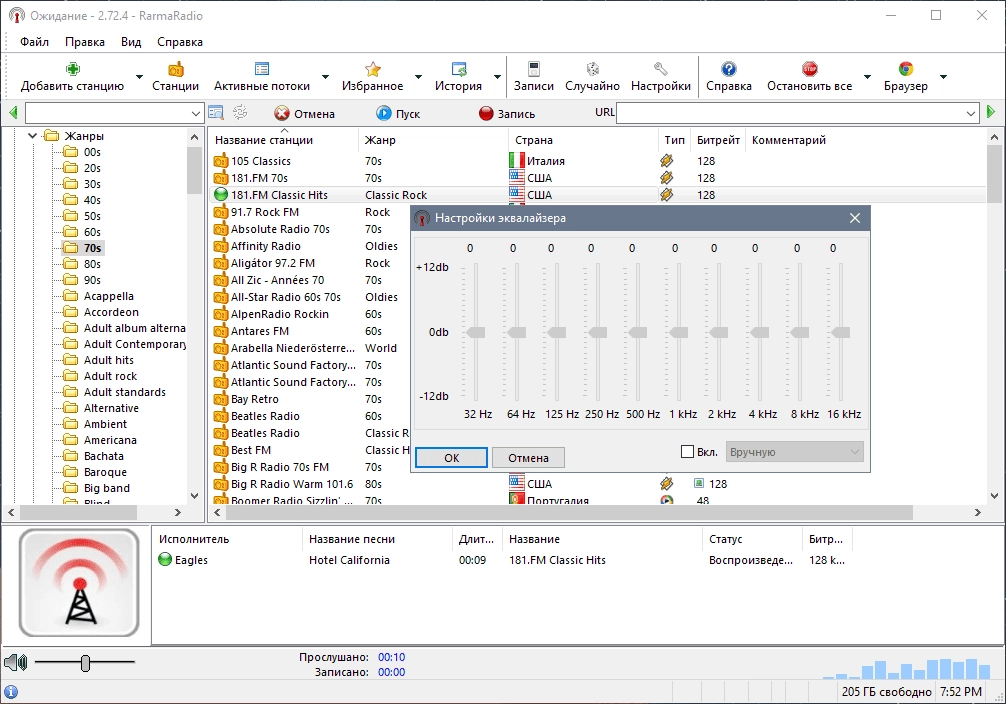Image resolution: width=1006 pixels, height=704 pixels.
Task: Click the Stop all toolbar icon
Action: (810, 69)
